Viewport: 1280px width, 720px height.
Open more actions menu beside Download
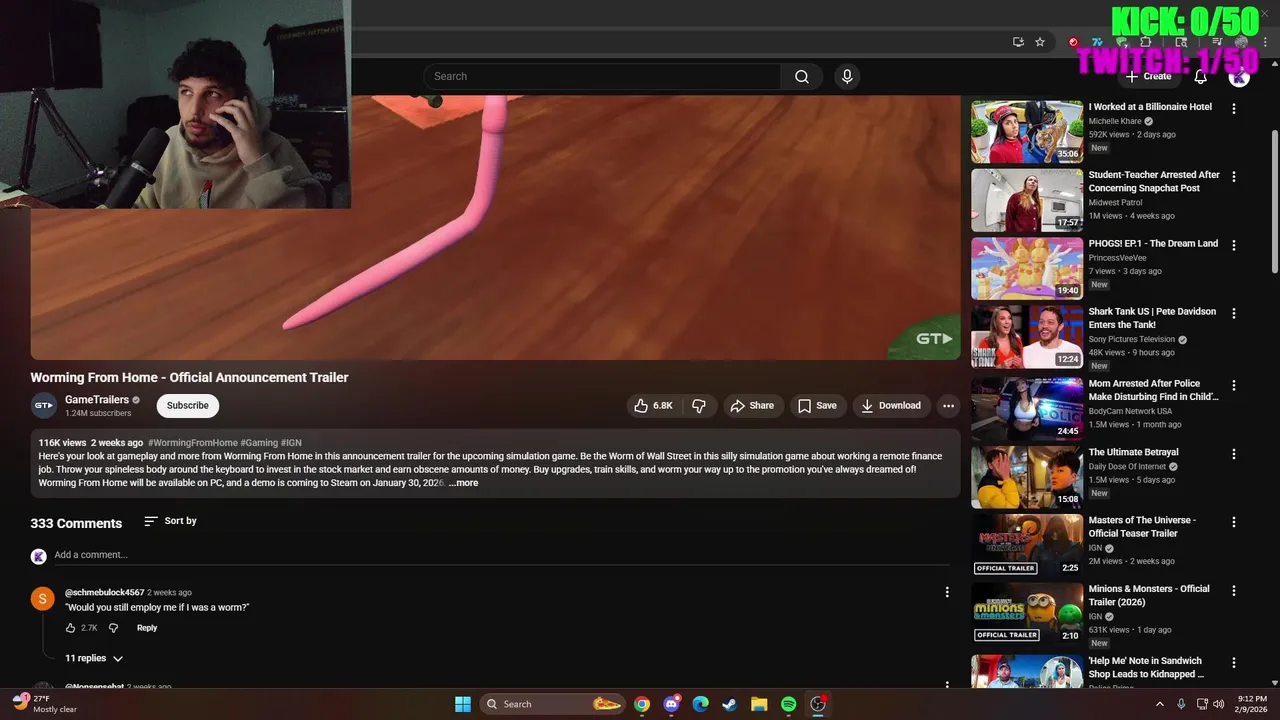(x=948, y=405)
